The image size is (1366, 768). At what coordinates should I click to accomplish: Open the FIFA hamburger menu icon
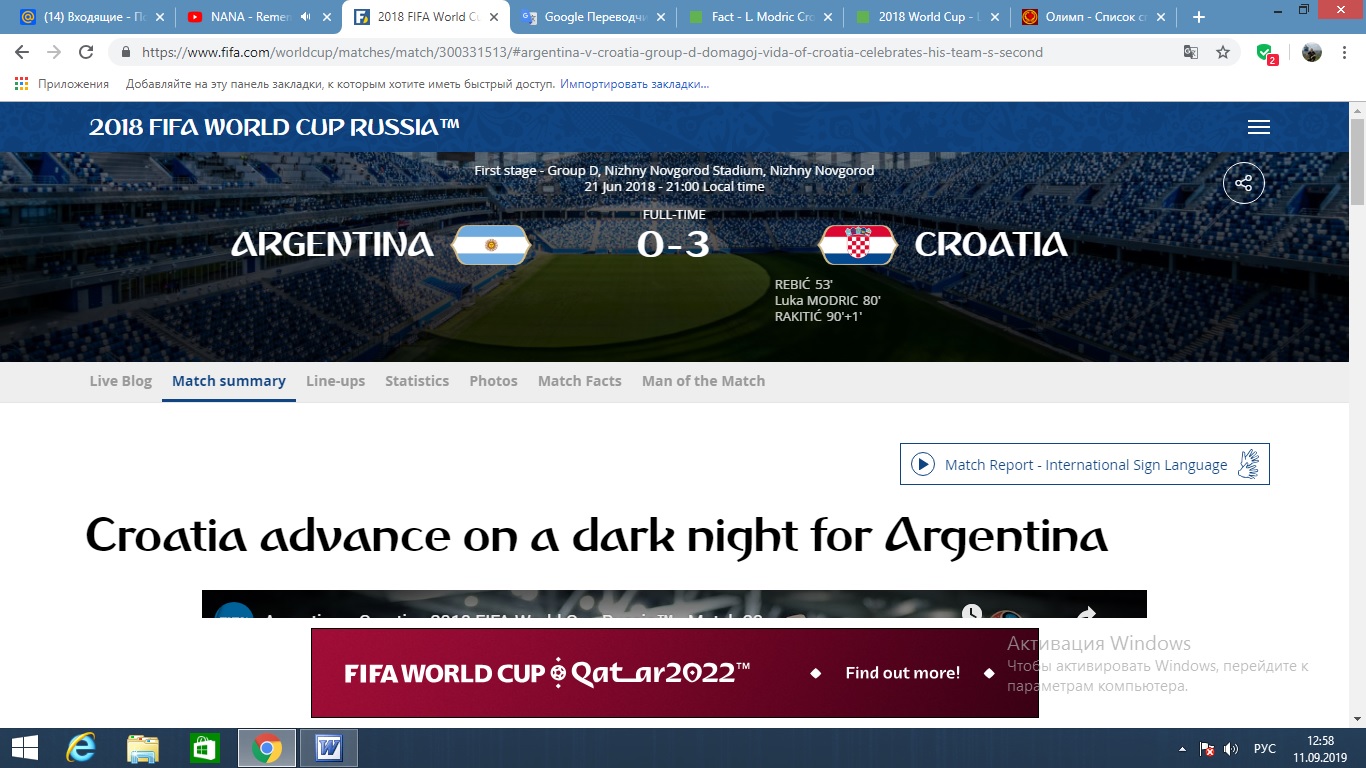(x=1259, y=127)
